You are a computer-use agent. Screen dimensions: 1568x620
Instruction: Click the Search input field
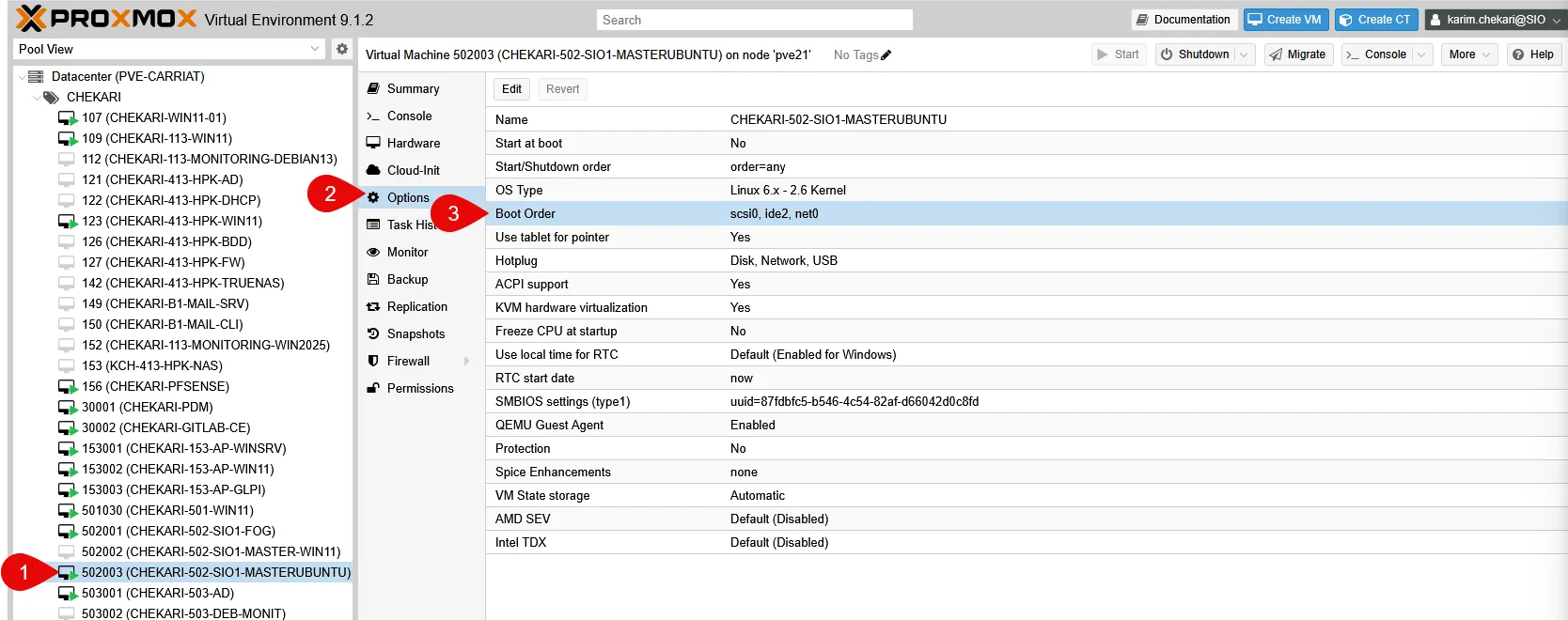(x=754, y=20)
